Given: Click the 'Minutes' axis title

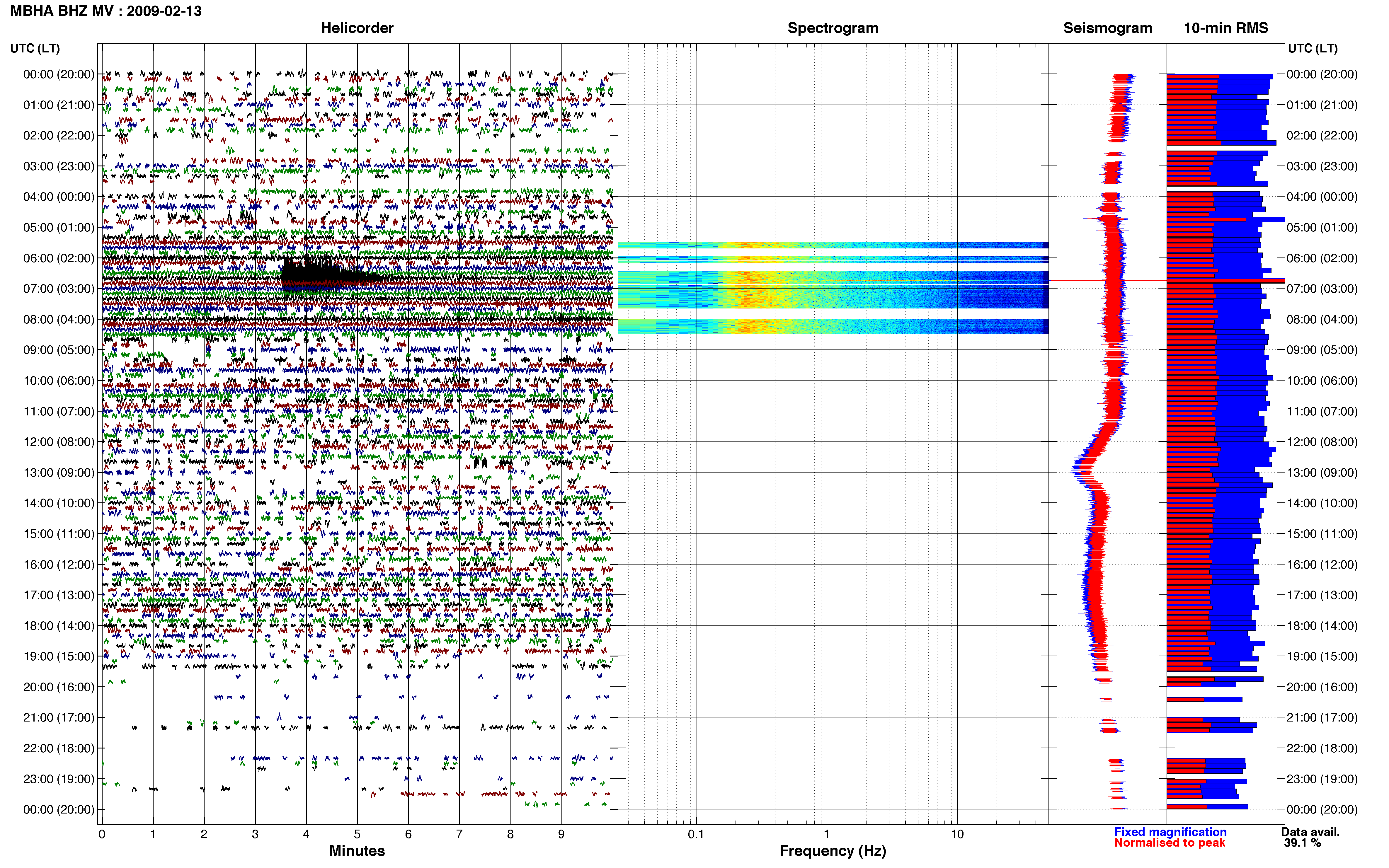Looking at the screenshot, I should tap(357, 851).
